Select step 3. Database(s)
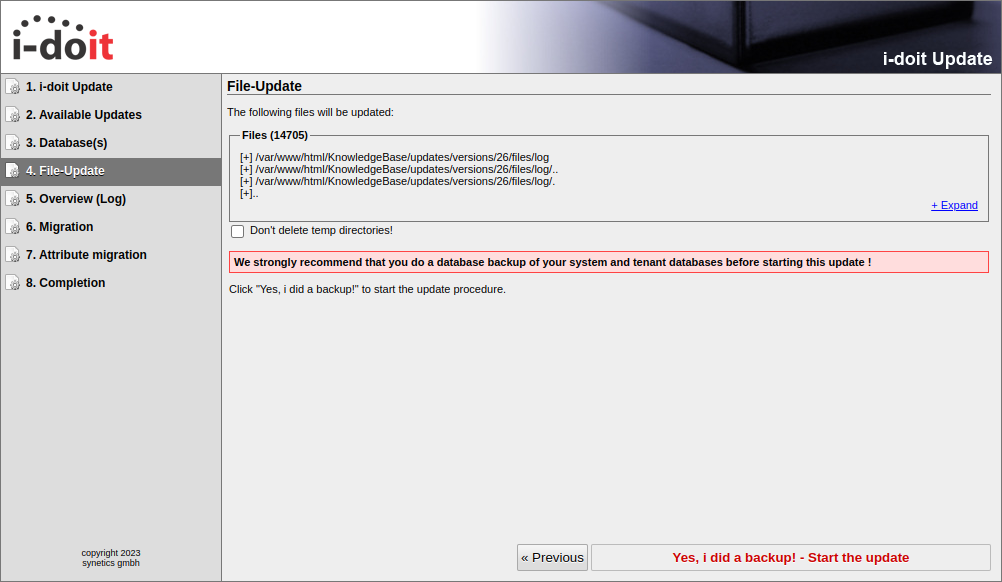The width and height of the screenshot is (1002, 582). coord(66,143)
